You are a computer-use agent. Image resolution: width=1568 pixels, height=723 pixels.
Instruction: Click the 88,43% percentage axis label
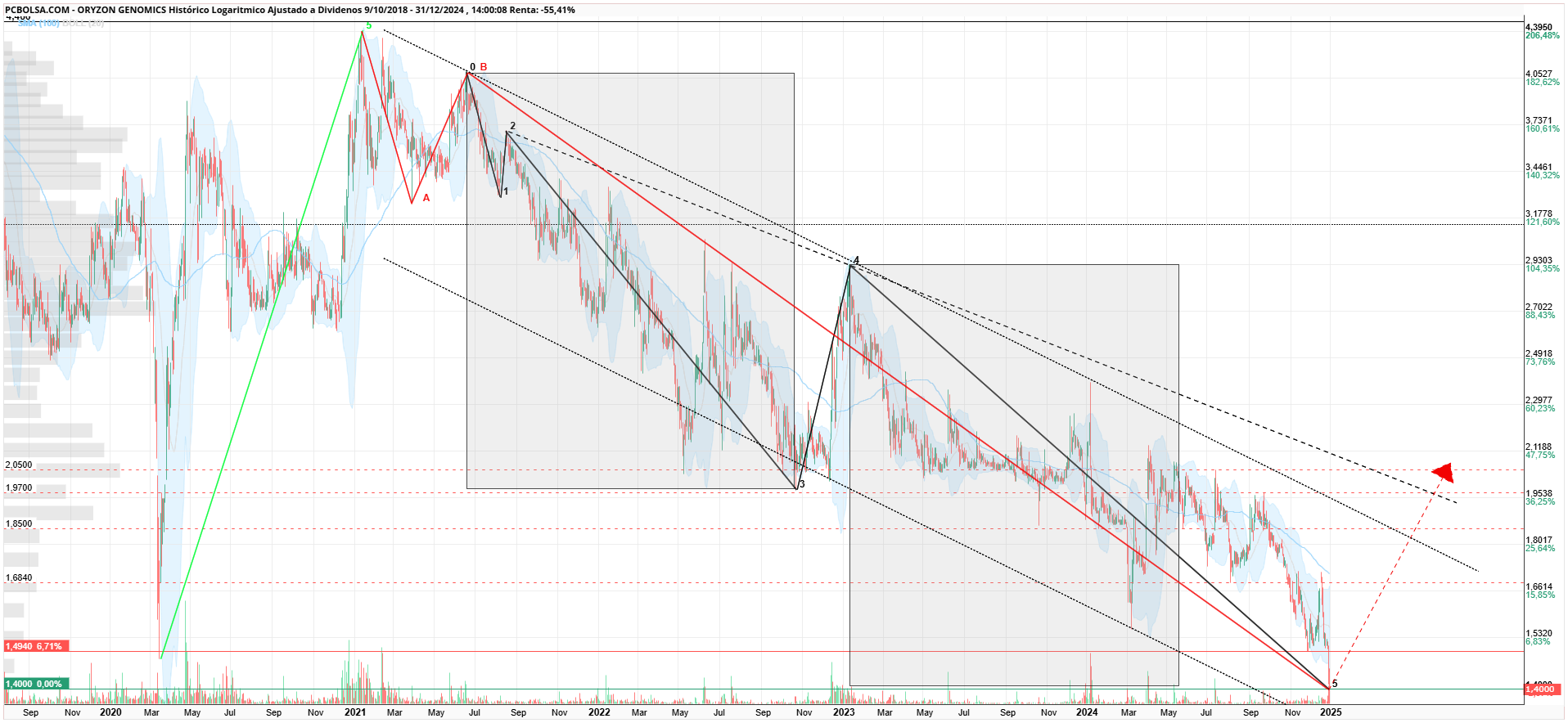(1540, 315)
